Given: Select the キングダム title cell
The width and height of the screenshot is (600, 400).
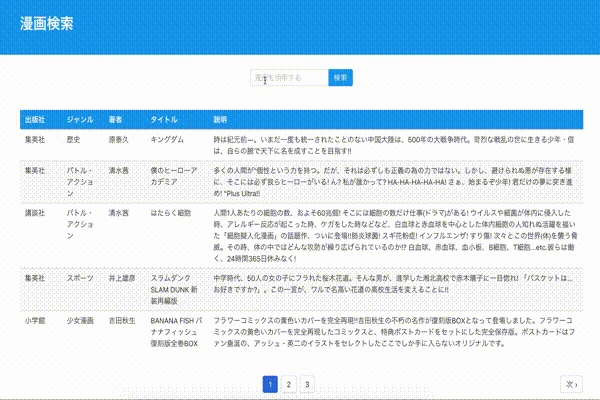Looking at the screenshot, I should 167,140.
